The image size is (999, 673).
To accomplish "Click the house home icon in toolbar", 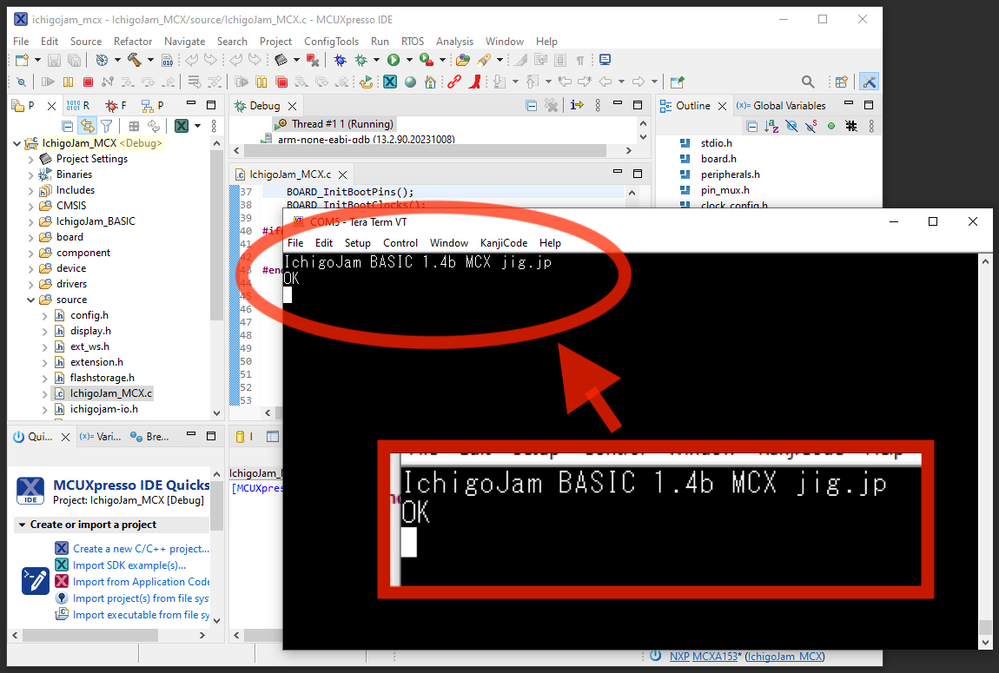I will coord(431,82).
